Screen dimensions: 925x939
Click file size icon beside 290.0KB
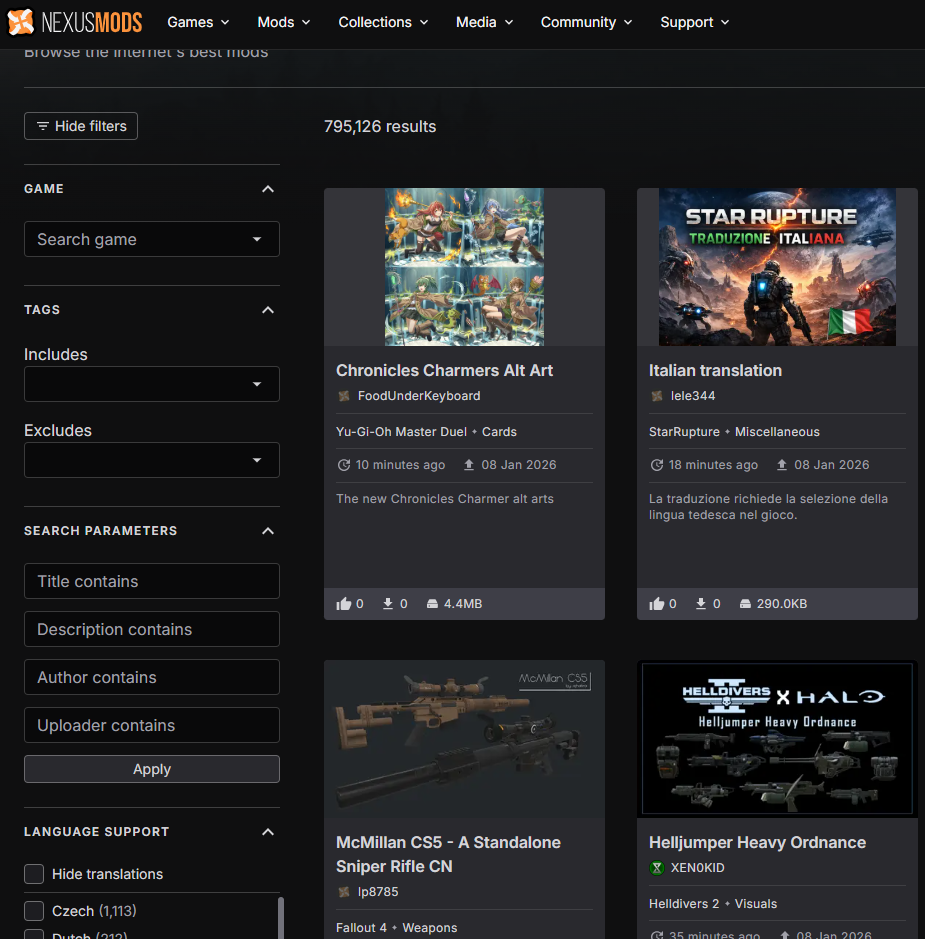click(x=745, y=604)
